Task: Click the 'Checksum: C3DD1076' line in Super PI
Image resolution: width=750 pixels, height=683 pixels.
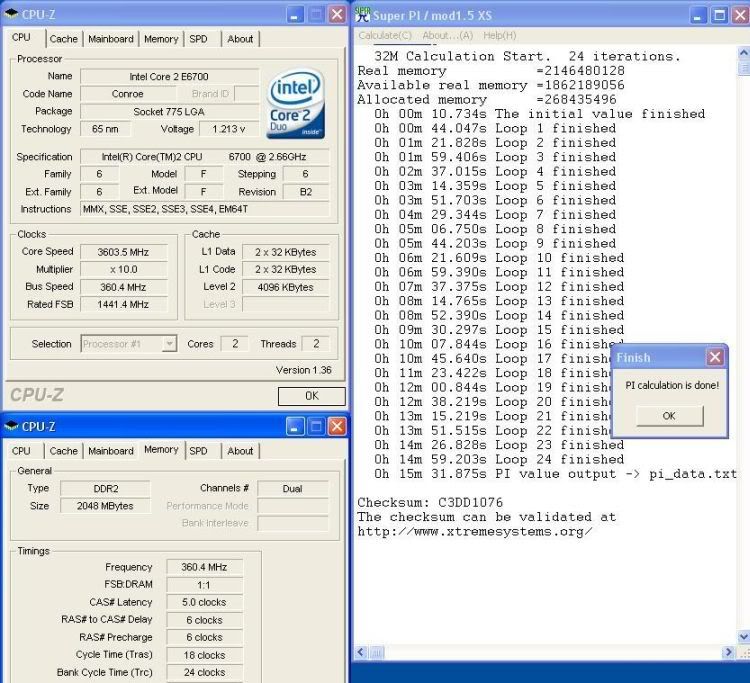Action: pos(430,503)
